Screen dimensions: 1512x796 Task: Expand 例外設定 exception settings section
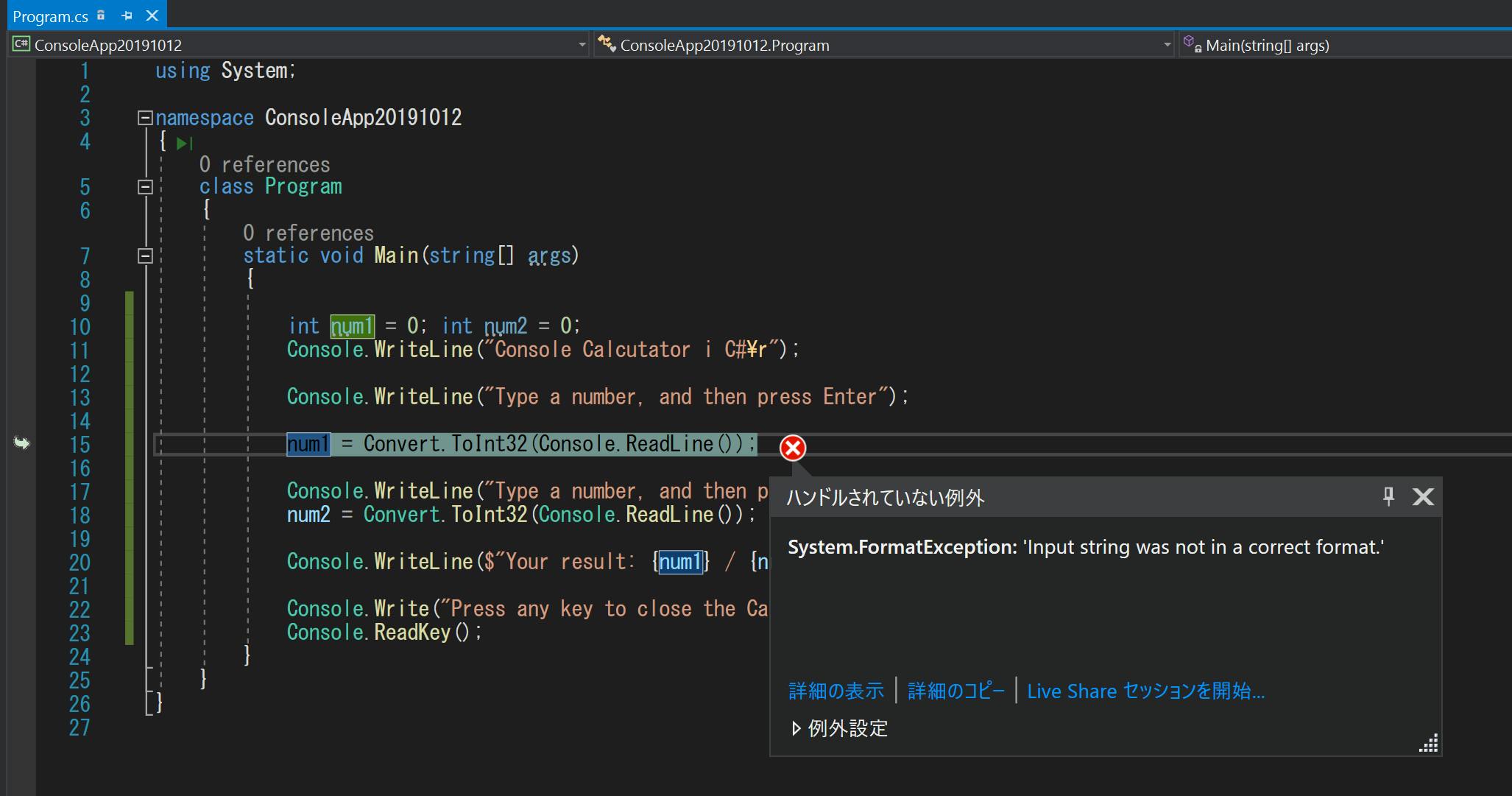(796, 728)
